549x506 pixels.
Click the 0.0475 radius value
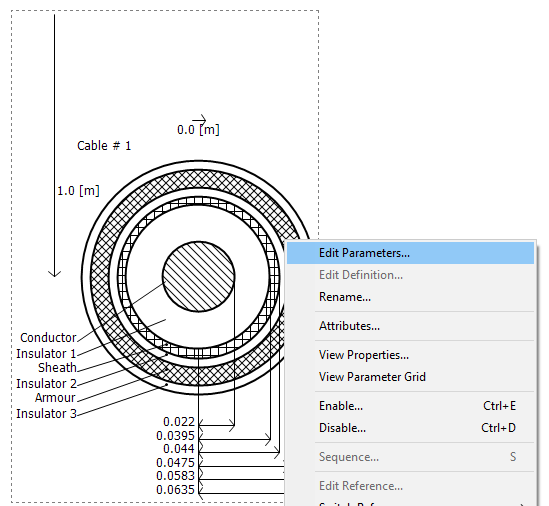175,463
